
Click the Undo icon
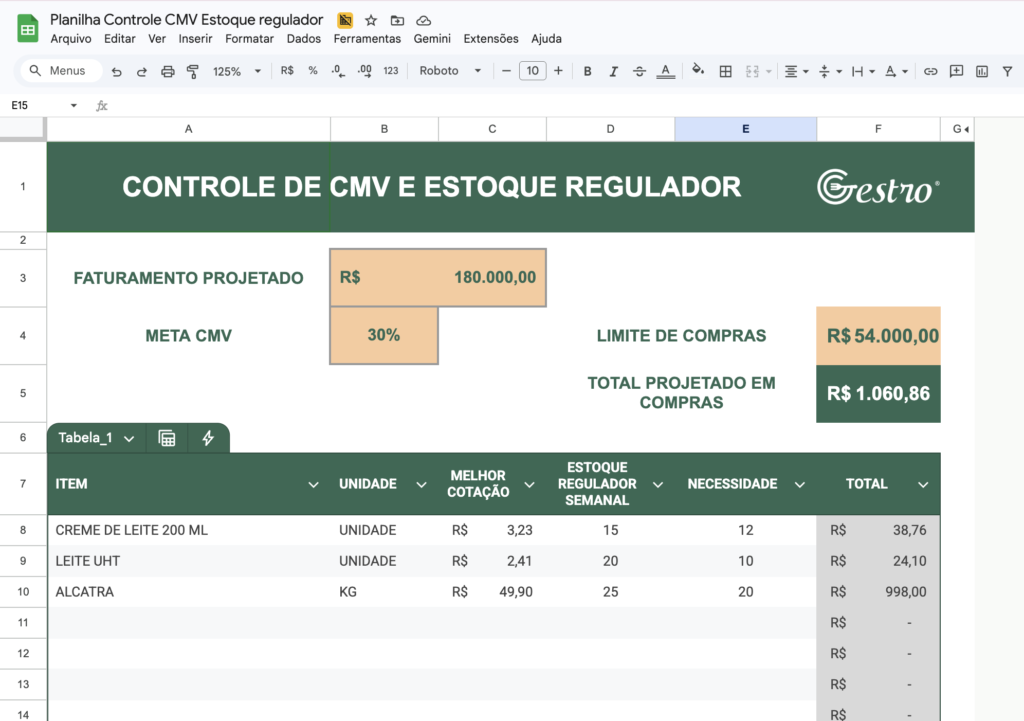117,71
